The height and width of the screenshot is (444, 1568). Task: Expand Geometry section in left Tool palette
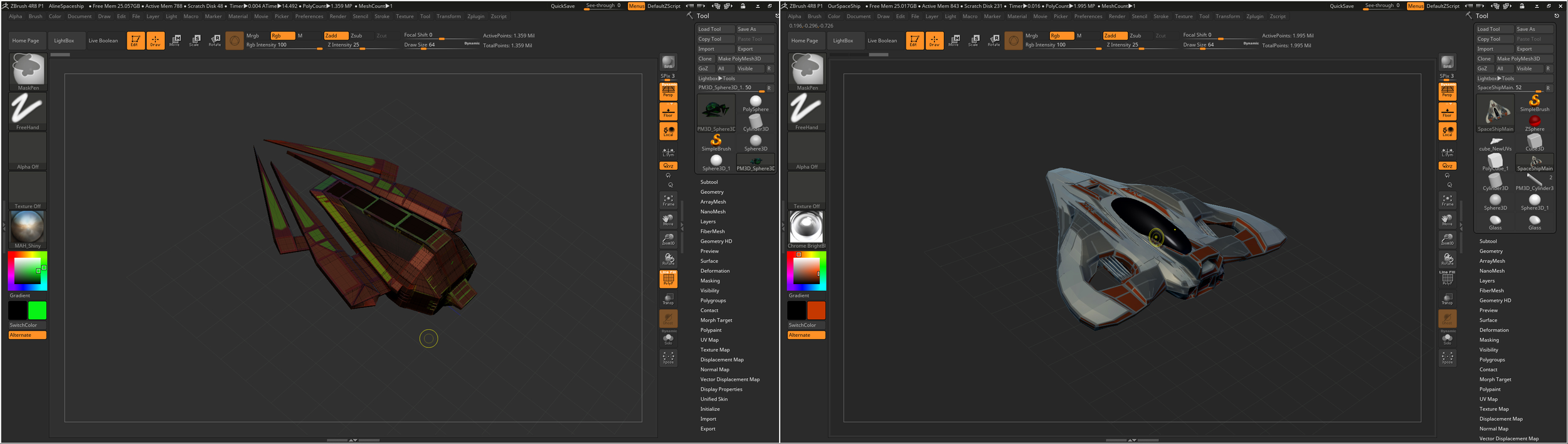coord(712,192)
